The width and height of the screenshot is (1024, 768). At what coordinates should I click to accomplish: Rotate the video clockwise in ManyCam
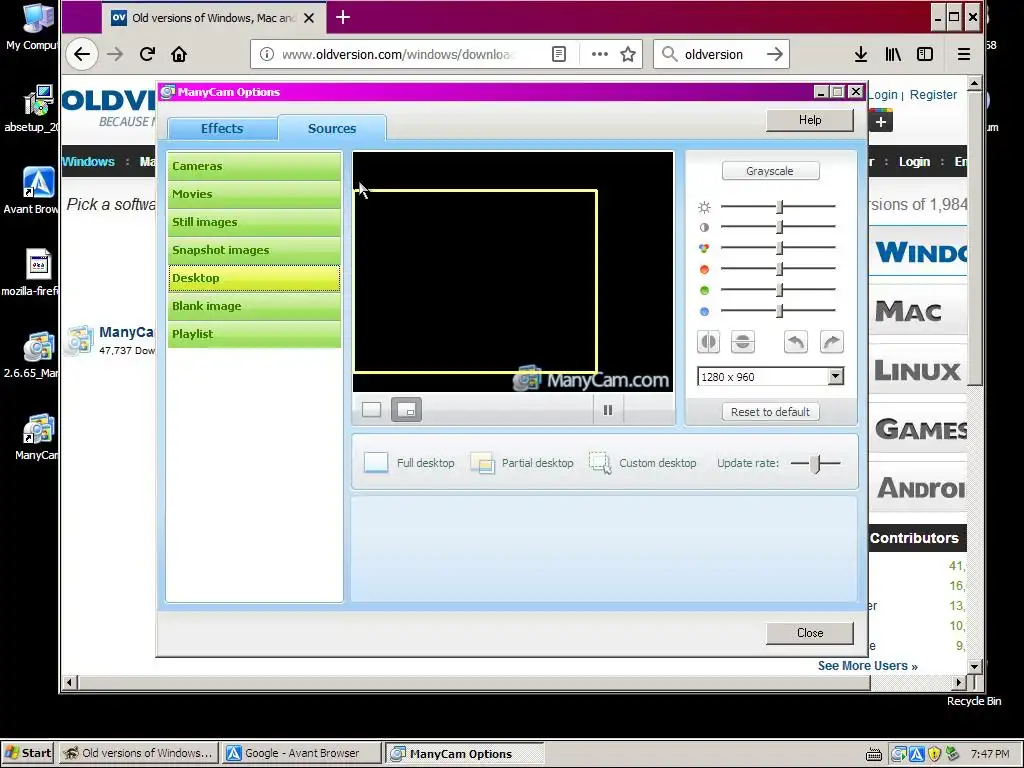tap(831, 342)
